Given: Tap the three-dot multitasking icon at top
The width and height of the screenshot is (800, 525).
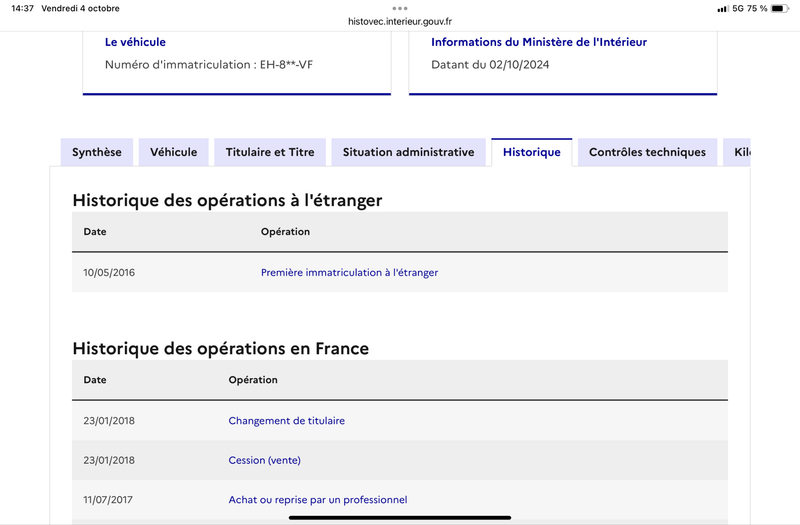Looking at the screenshot, I should click(x=400, y=8).
